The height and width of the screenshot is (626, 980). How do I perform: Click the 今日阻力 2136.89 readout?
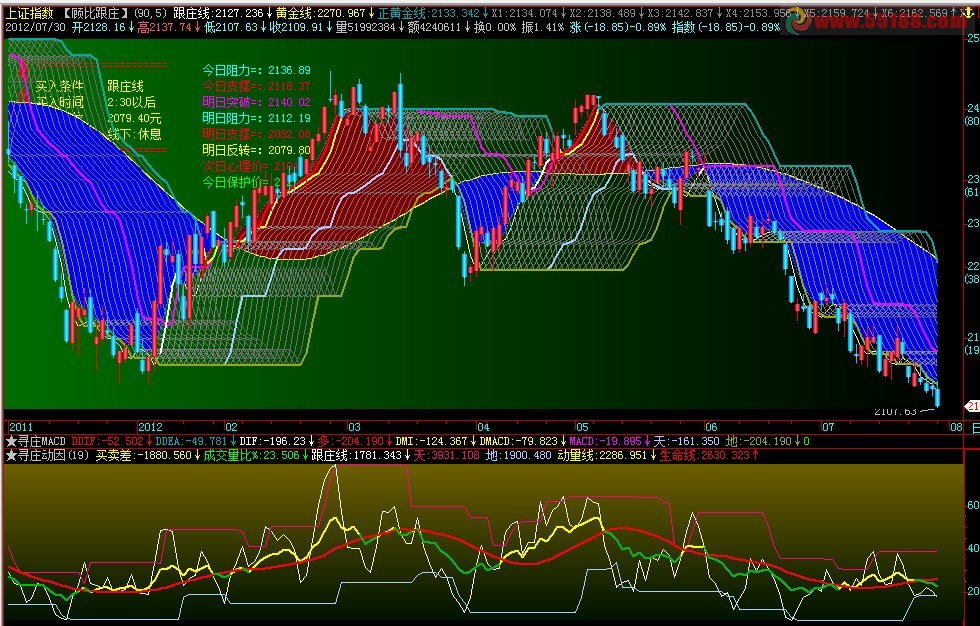(x=256, y=71)
